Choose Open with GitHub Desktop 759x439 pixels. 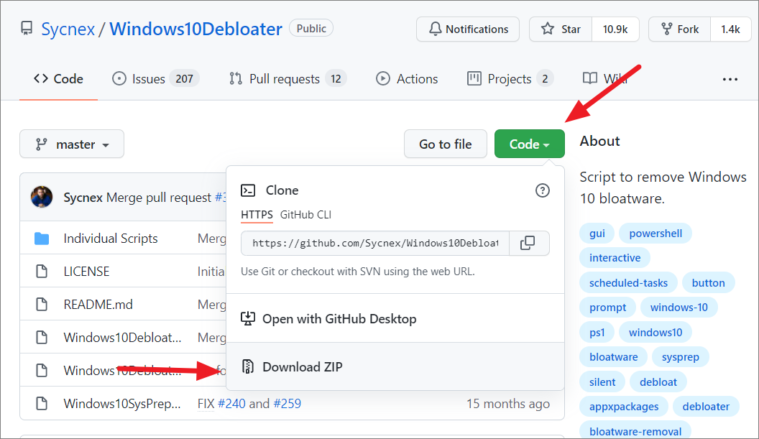click(x=395, y=318)
